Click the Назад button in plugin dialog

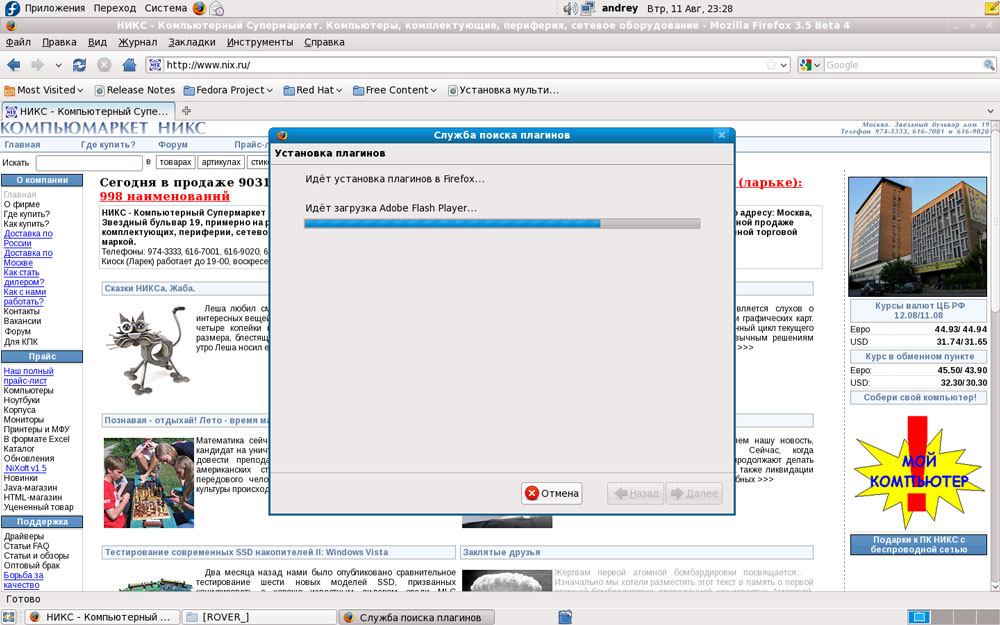click(x=636, y=493)
